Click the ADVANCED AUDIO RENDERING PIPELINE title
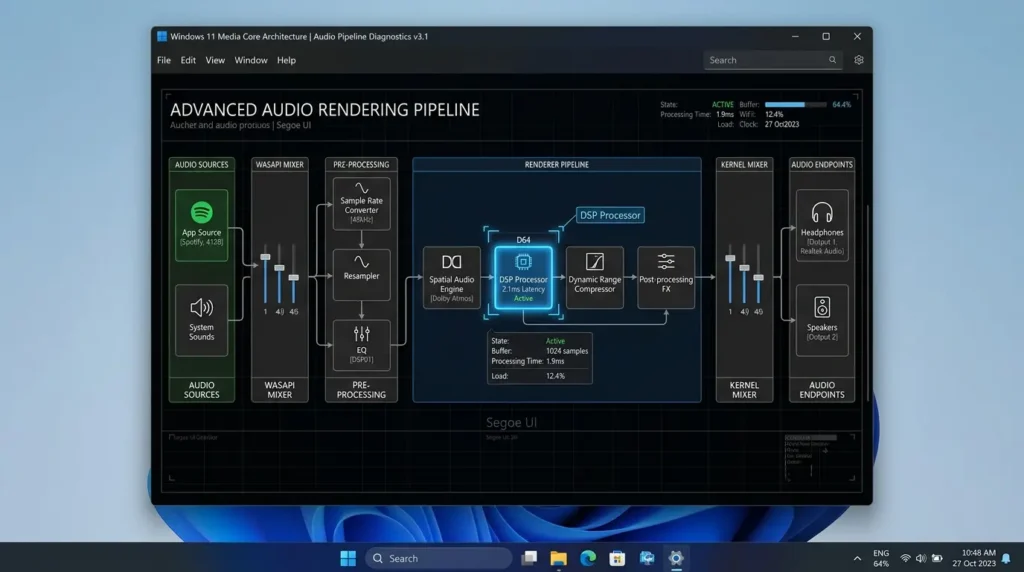Viewport: 1024px width, 572px height. (325, 110)
